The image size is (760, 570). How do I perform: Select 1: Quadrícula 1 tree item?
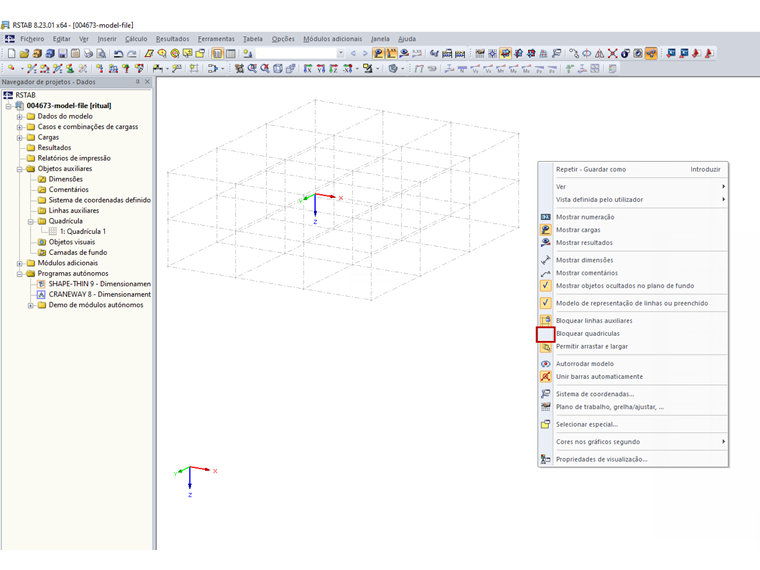(83, 232)
